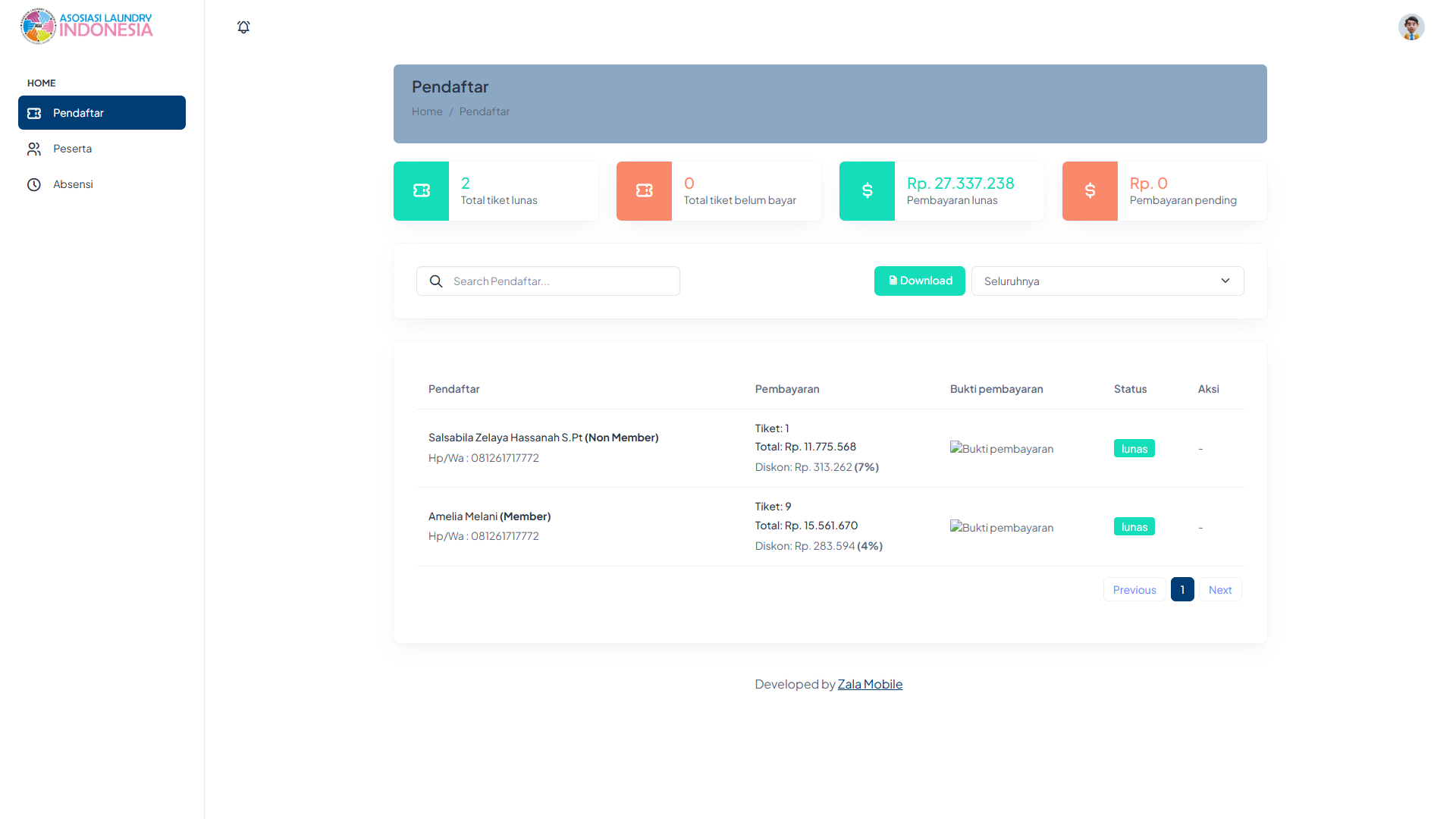Select page 1 in pagination
This screenshot has width=1456, height=819.
tap(1182, 590)
